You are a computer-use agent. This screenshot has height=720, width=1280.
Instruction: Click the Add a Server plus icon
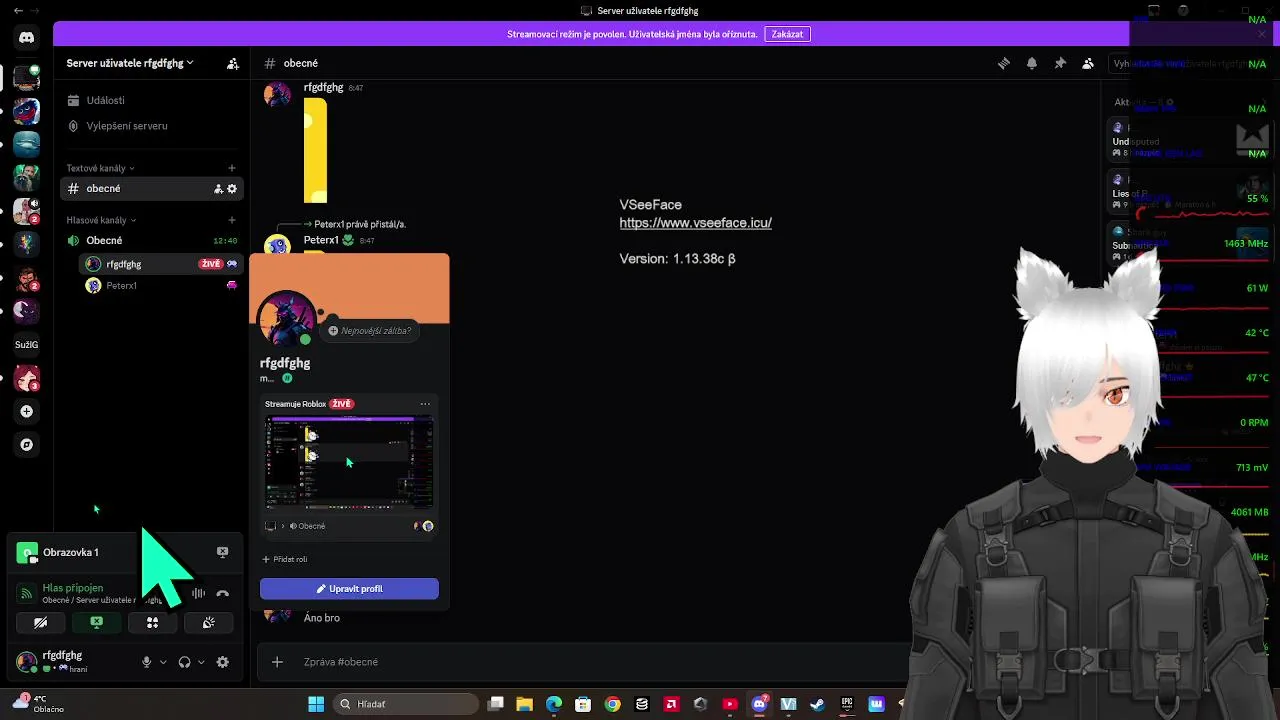tap(27, 411)
